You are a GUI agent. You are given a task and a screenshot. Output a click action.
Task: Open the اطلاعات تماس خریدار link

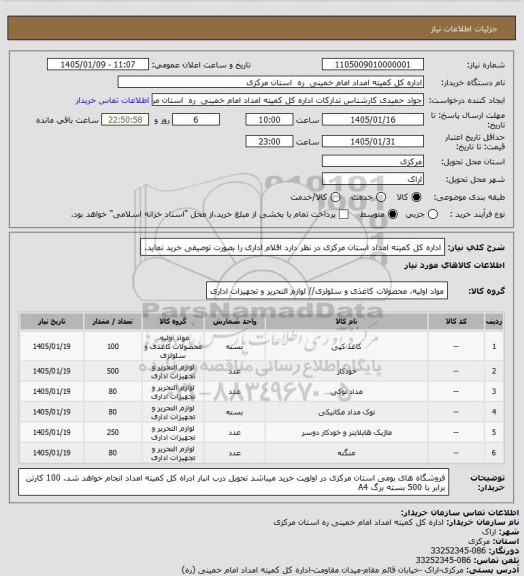tap(112, 100)
